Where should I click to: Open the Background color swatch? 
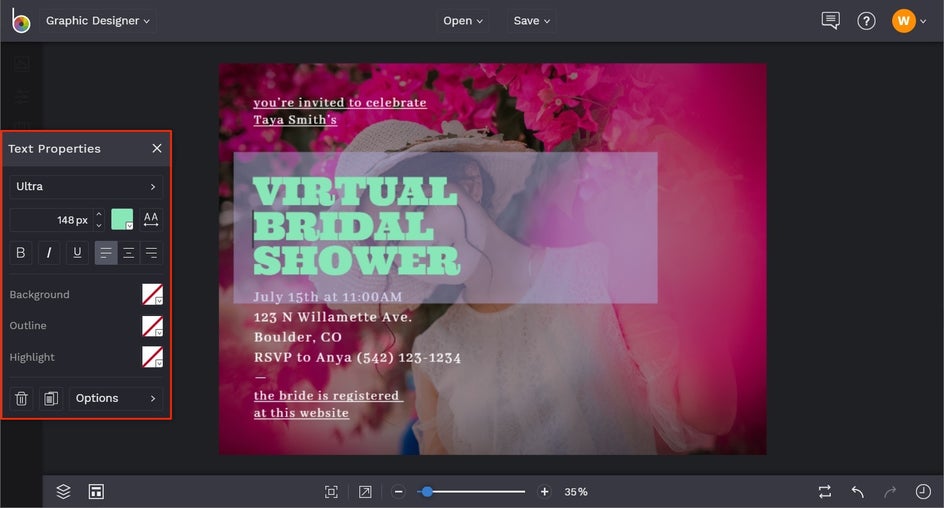152,294
